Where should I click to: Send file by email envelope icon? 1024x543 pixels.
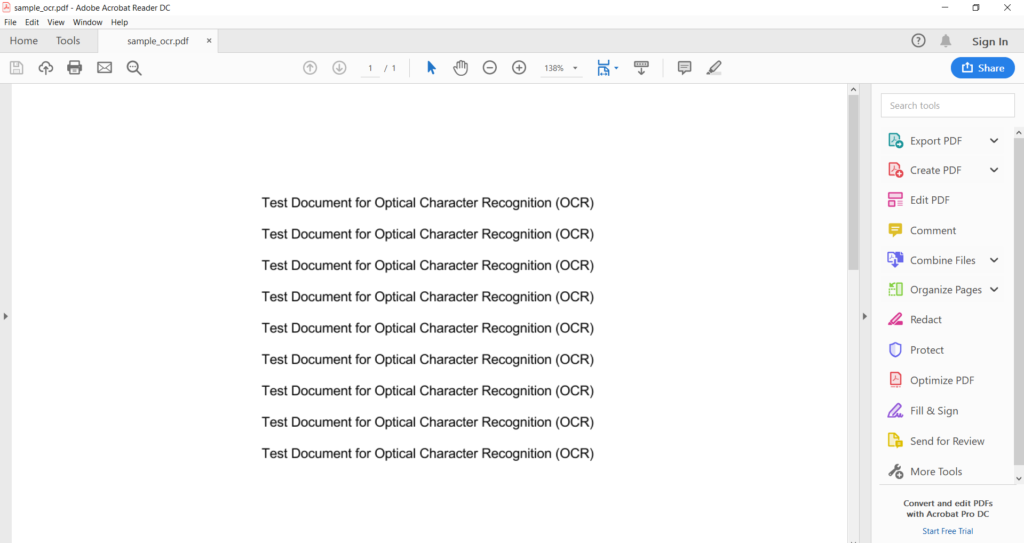(x=104, y=67)
